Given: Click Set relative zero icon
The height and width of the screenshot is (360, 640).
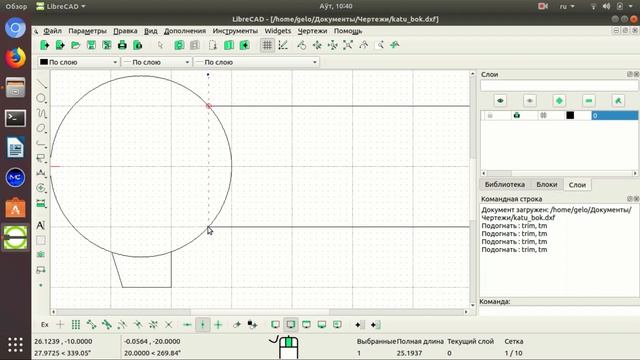Looking at the screenshot, I should click(237, 325).
